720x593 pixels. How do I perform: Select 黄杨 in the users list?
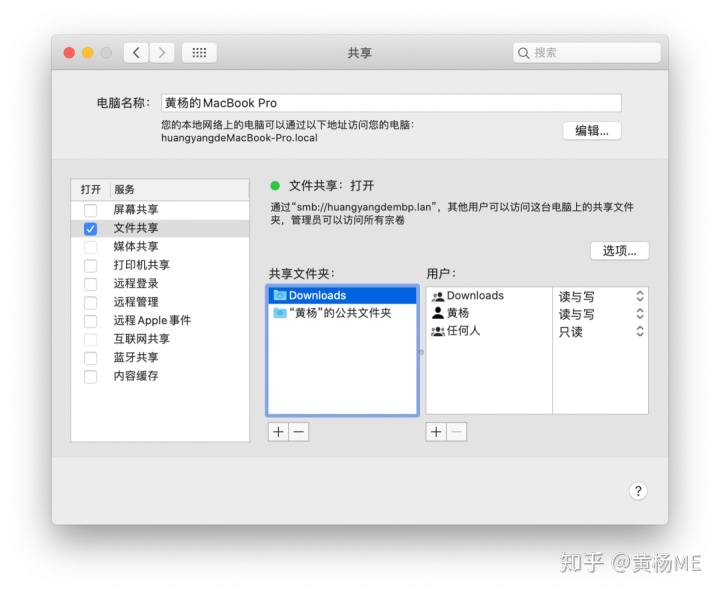point(489,313)
